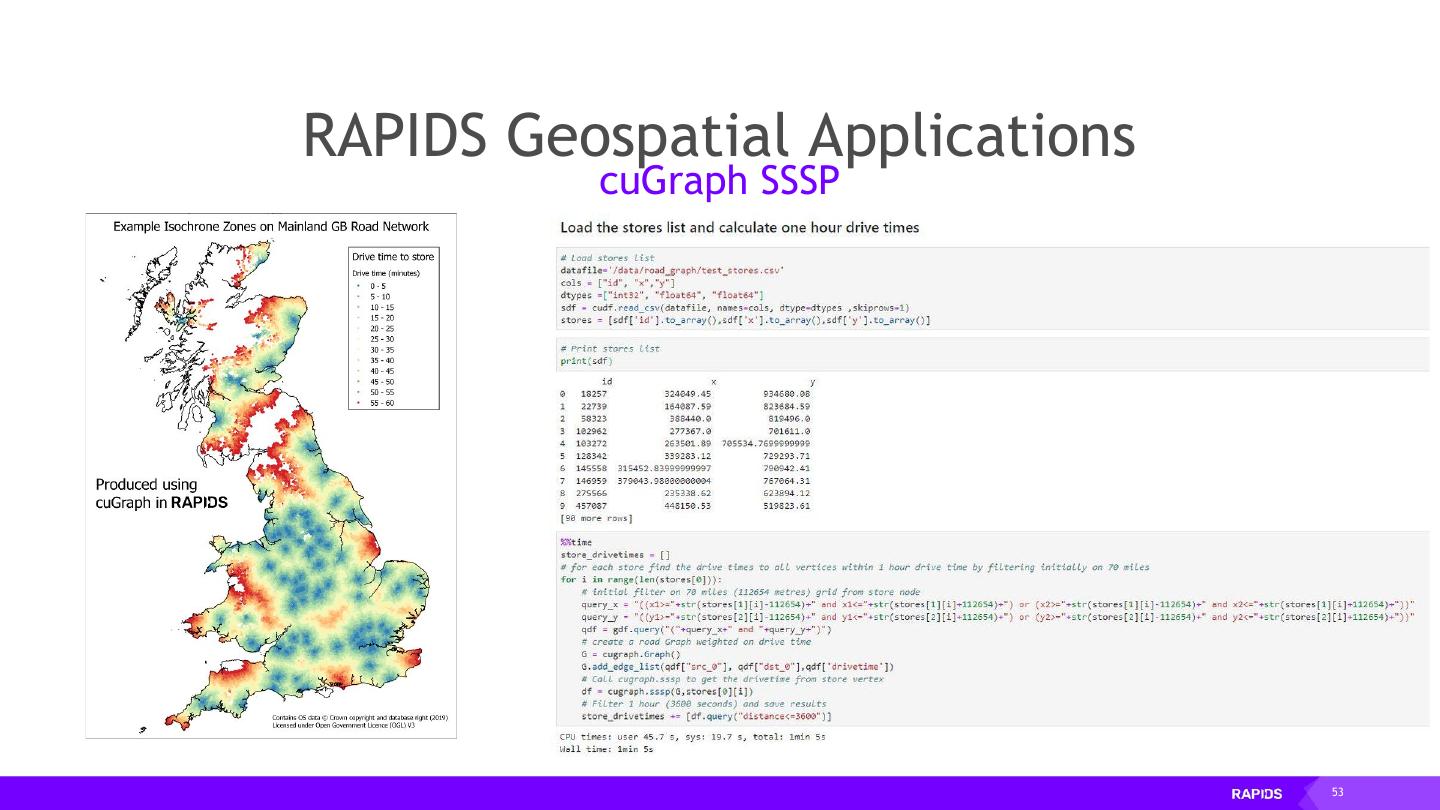Click the heading "Load the stores list and calculate one hour drive times"
The image size is (1440, 810).
[x=740, y=228]
